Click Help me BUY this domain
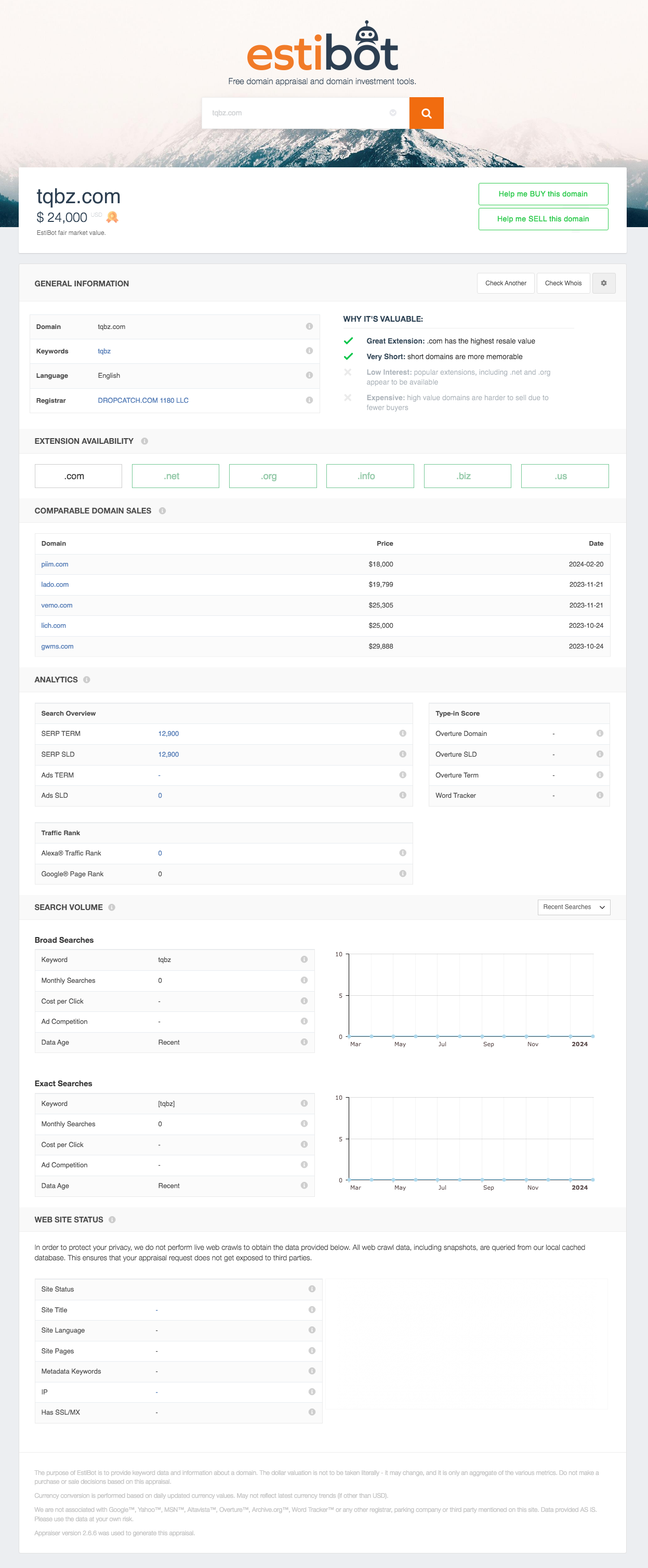Viewport: 648px width, 1568px height. [543, 194]
